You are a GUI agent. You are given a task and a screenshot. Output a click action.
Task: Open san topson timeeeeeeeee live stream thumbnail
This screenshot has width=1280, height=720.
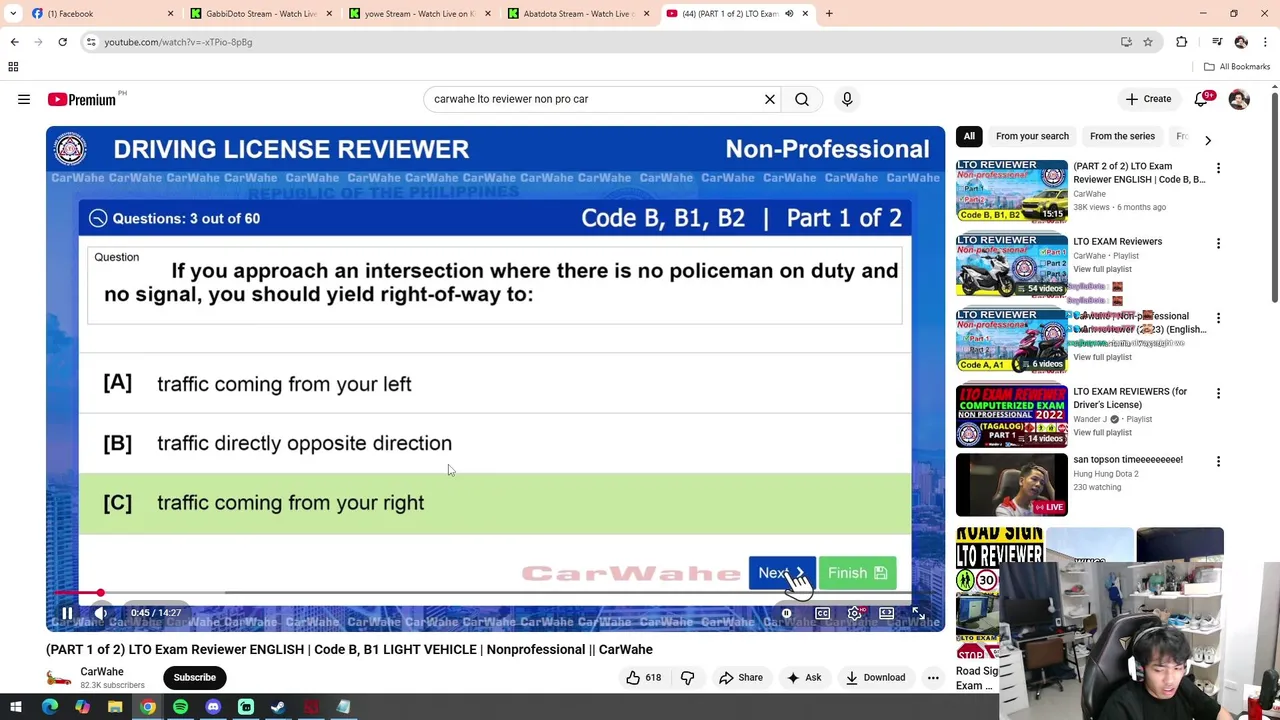(1012, 485)
